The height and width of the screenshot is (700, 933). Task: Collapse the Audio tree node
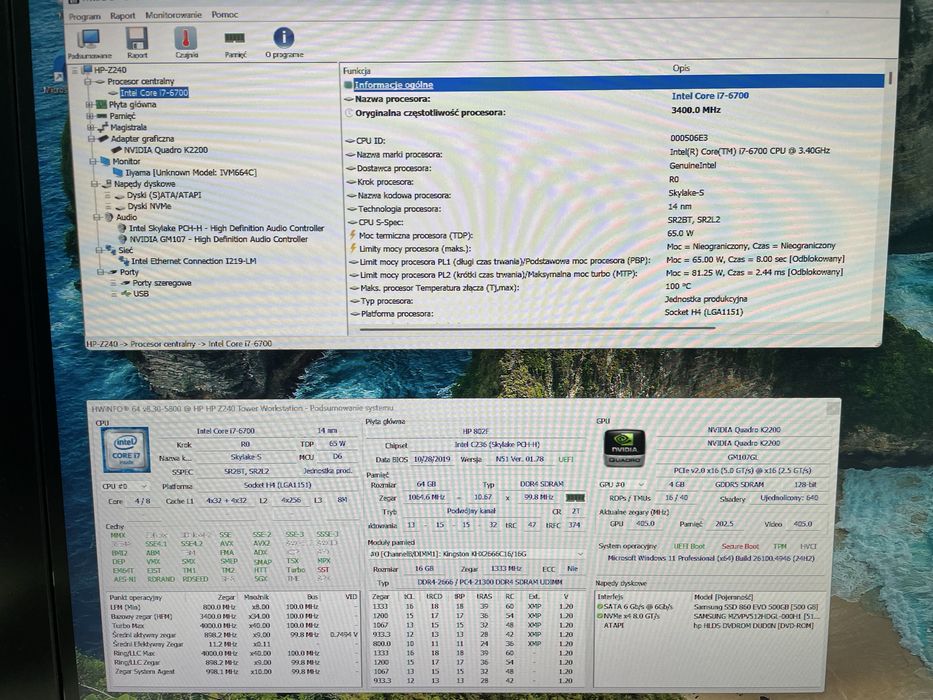pos(96,218)
